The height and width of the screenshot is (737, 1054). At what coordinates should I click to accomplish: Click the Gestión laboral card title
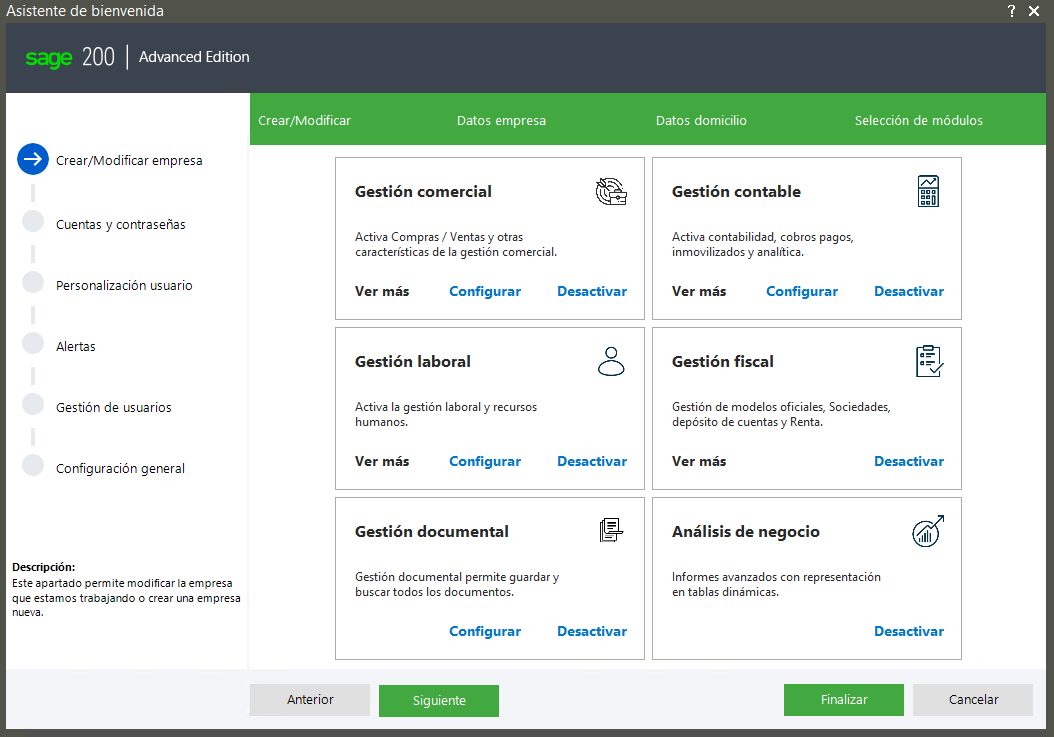click(413, 362)
